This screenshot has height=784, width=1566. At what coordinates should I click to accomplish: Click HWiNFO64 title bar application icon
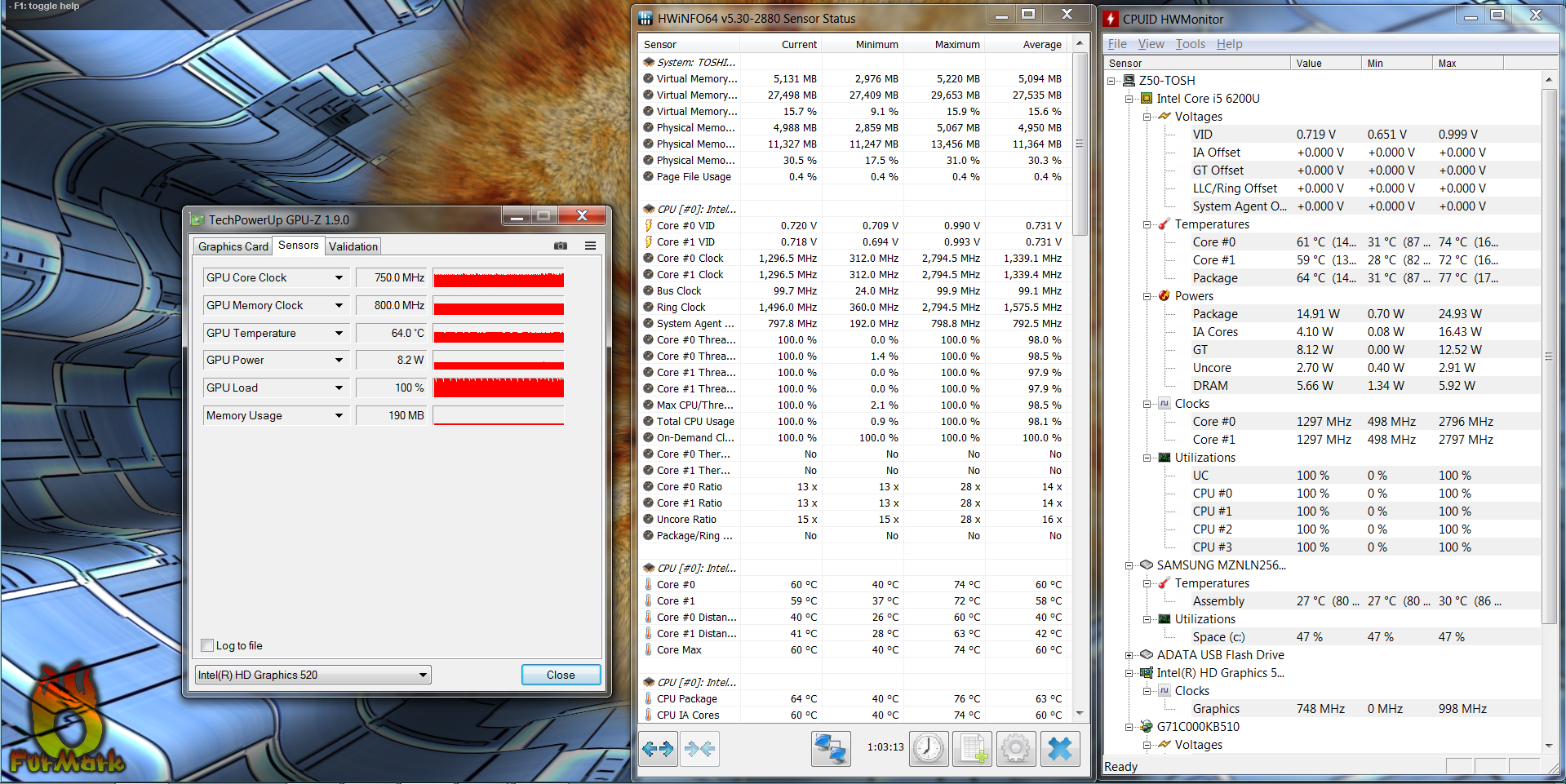[x=645, y=18]
